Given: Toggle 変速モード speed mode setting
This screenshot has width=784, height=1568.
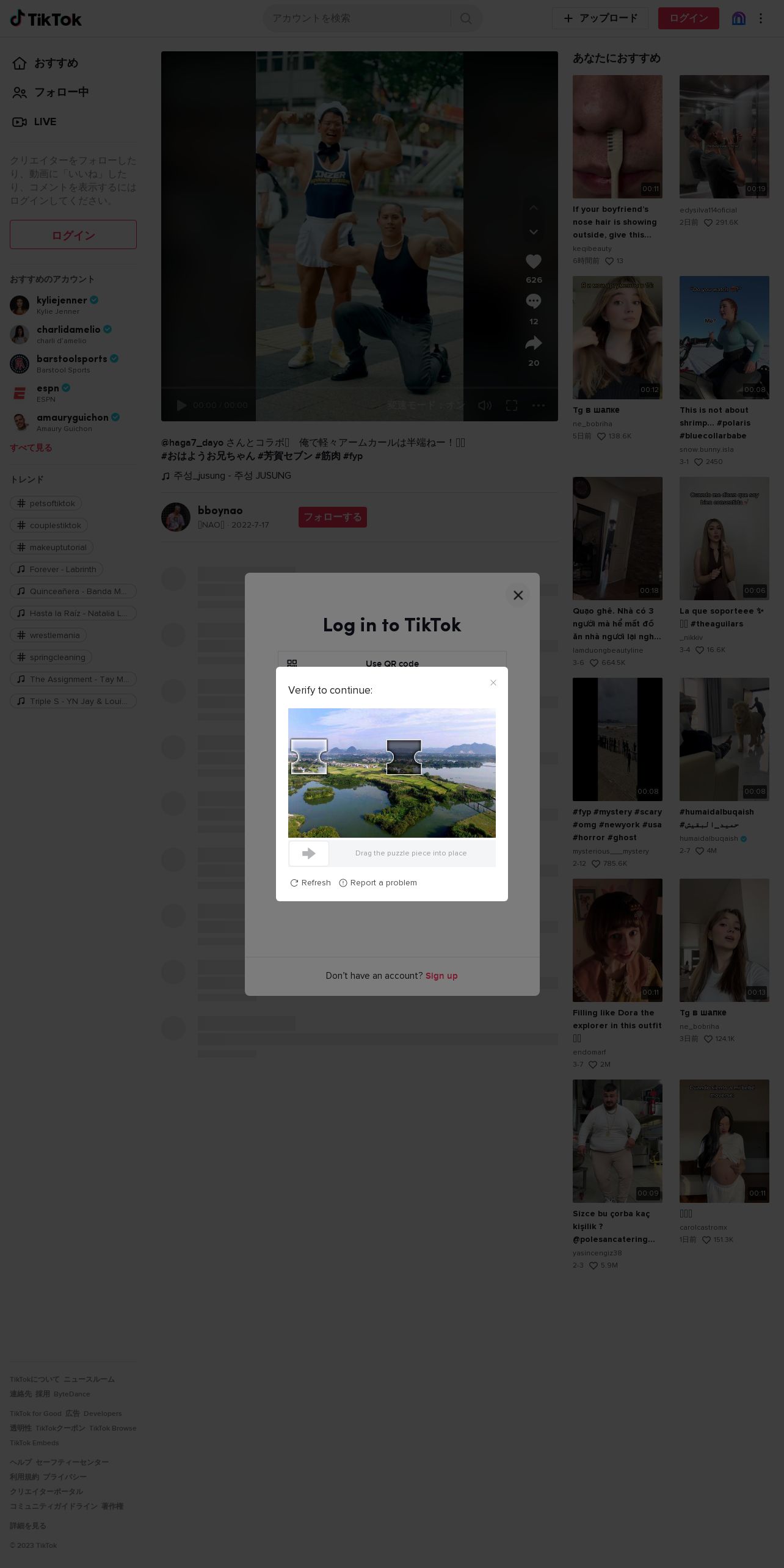Looking at the screenshot, I should point(426,405).
